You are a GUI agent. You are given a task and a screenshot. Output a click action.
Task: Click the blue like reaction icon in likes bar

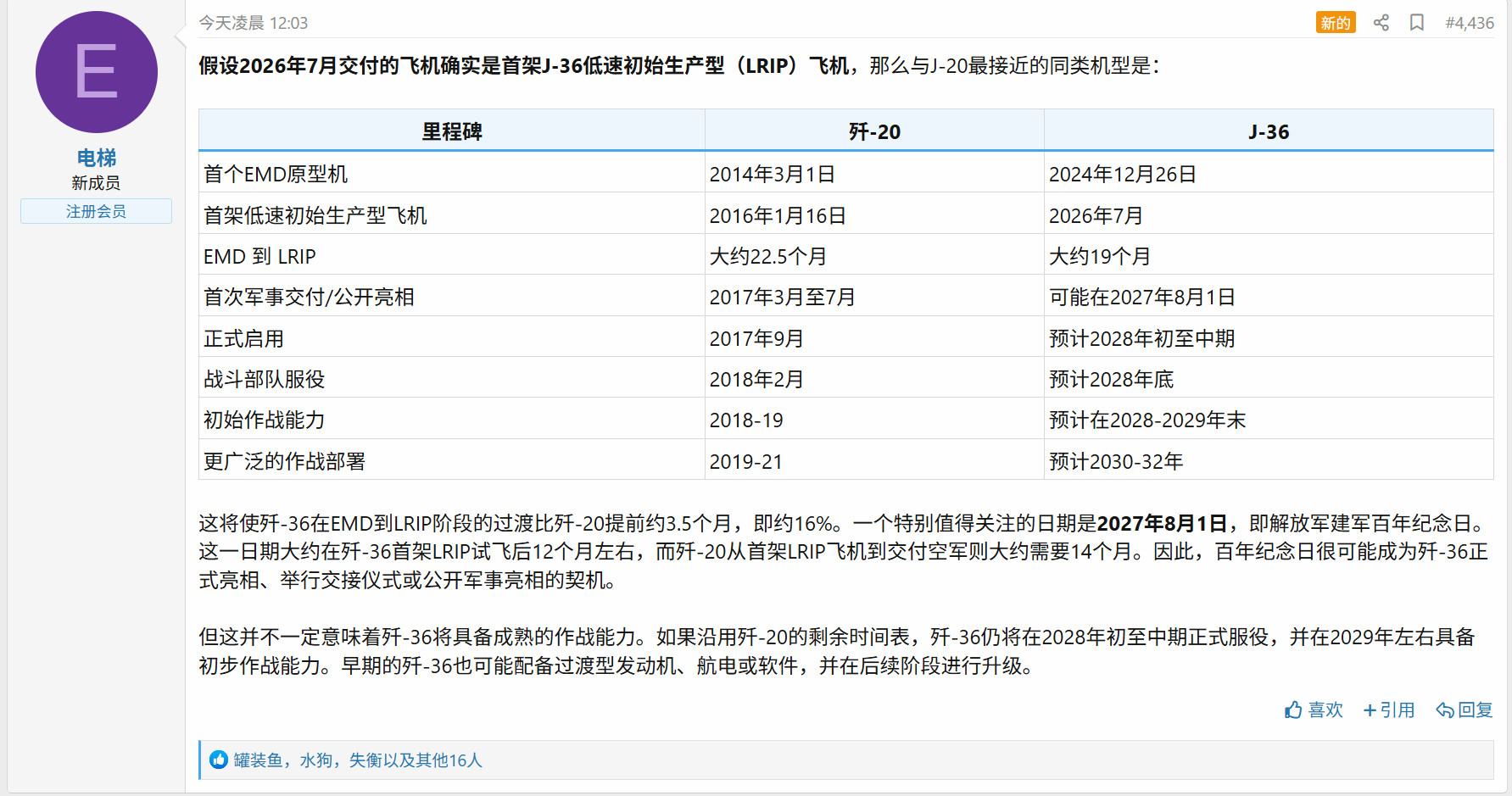(x=219, y=760)
